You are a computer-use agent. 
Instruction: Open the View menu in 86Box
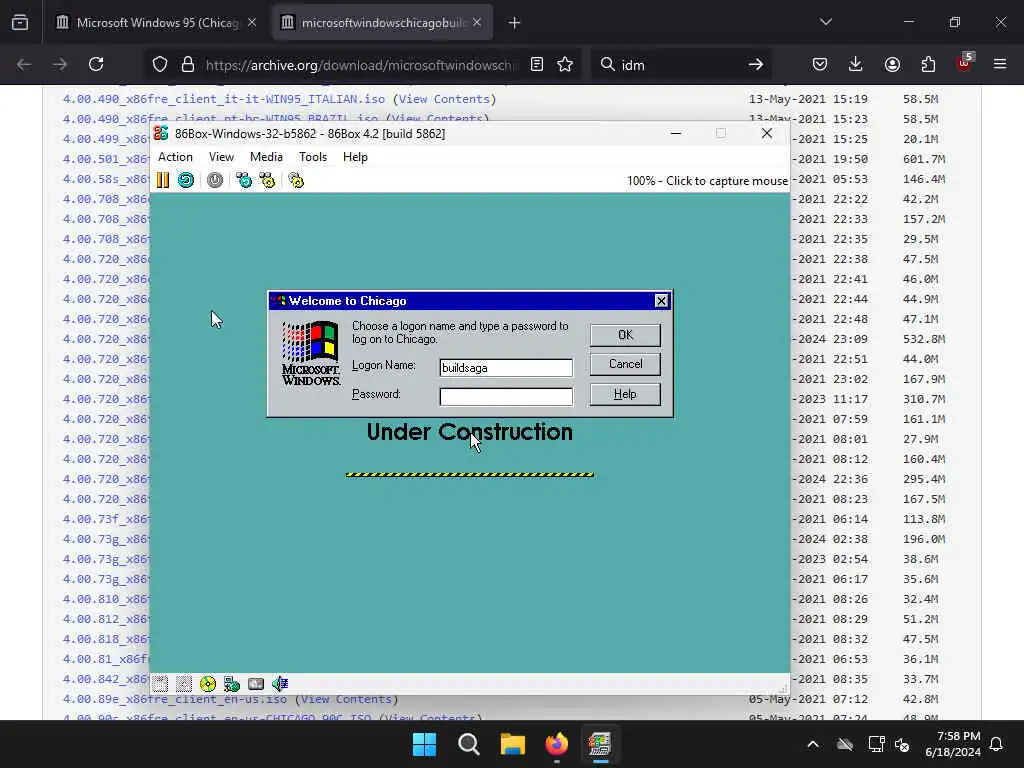tap(221, 157)
